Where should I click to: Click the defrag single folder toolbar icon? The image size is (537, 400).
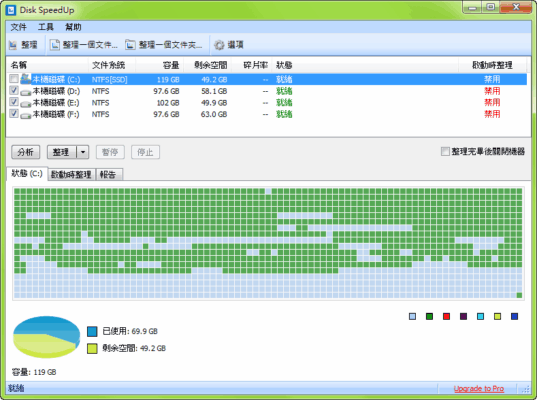click(x=130, y=45)
